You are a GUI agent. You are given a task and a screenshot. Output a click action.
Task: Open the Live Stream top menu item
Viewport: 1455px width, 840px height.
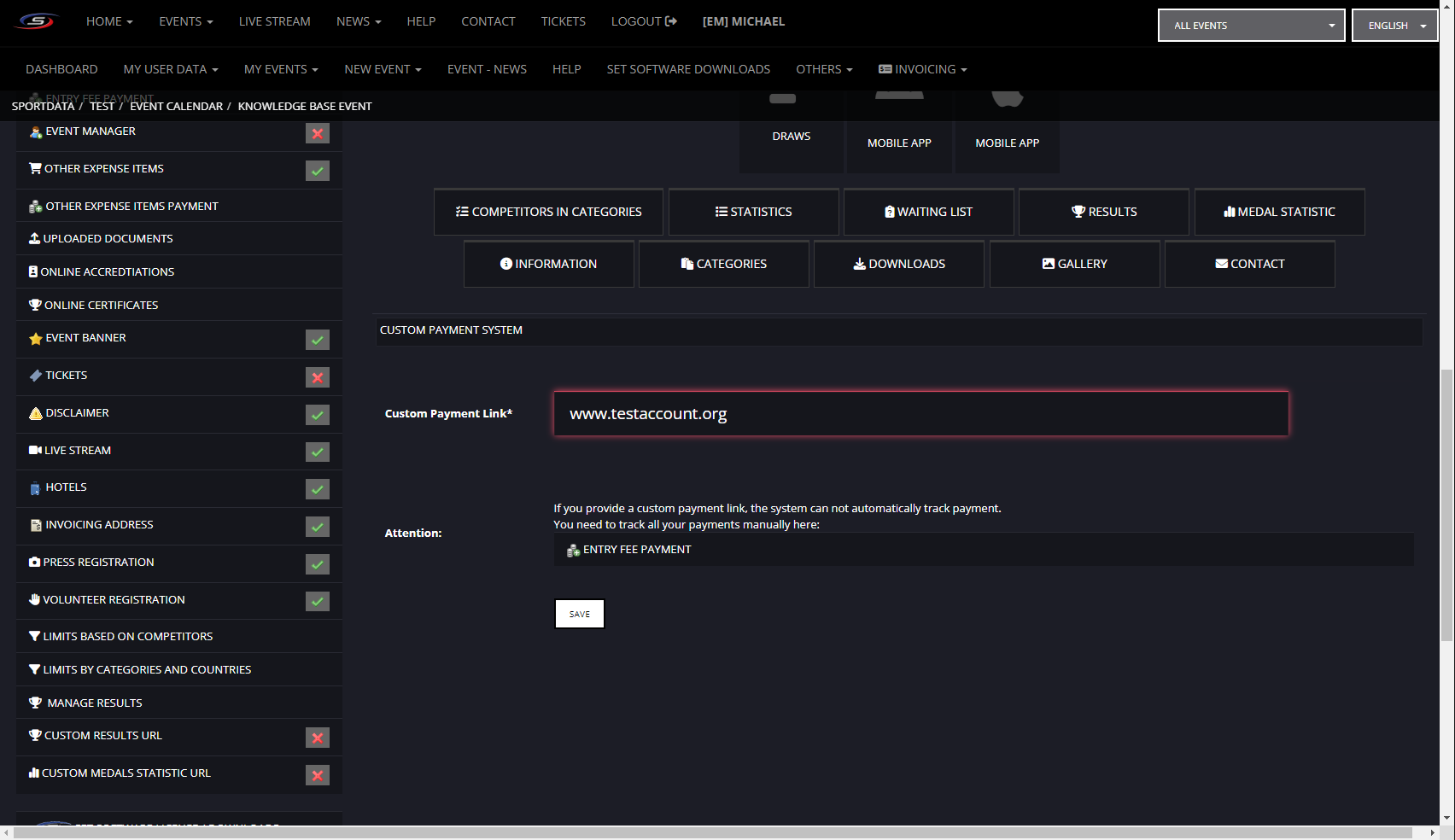tap(274, 21)
